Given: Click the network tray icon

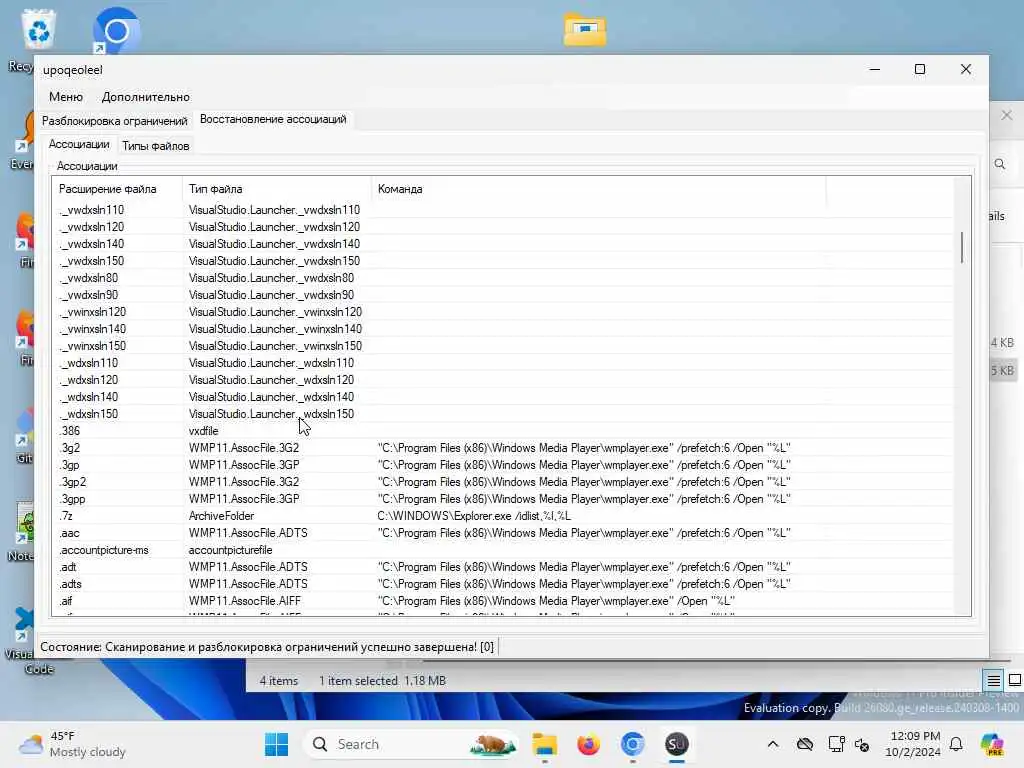Looking at the screenshot, I should point(836,744).
